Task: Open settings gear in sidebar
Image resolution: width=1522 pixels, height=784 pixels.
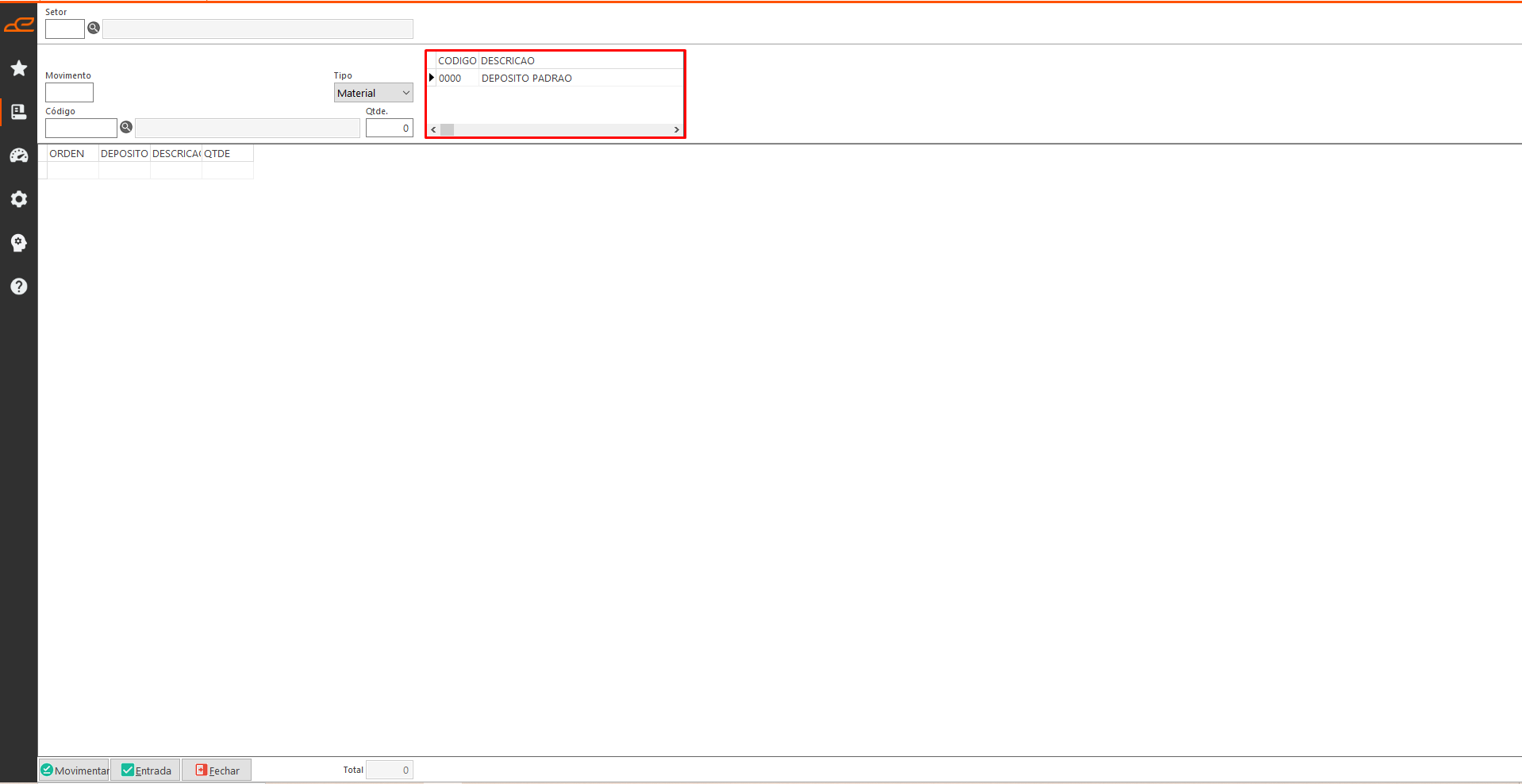Action: [x=19, y=199]
